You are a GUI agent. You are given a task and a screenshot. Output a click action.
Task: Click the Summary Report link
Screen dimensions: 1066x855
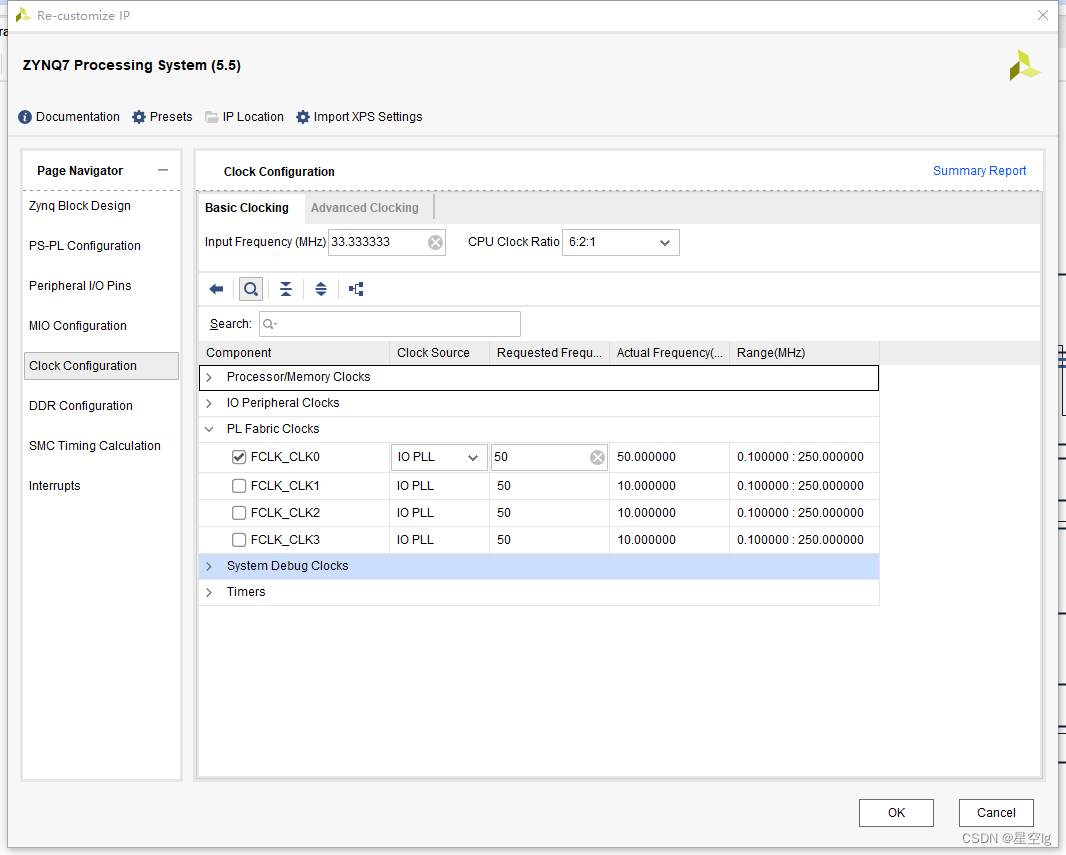pos(979,171)
